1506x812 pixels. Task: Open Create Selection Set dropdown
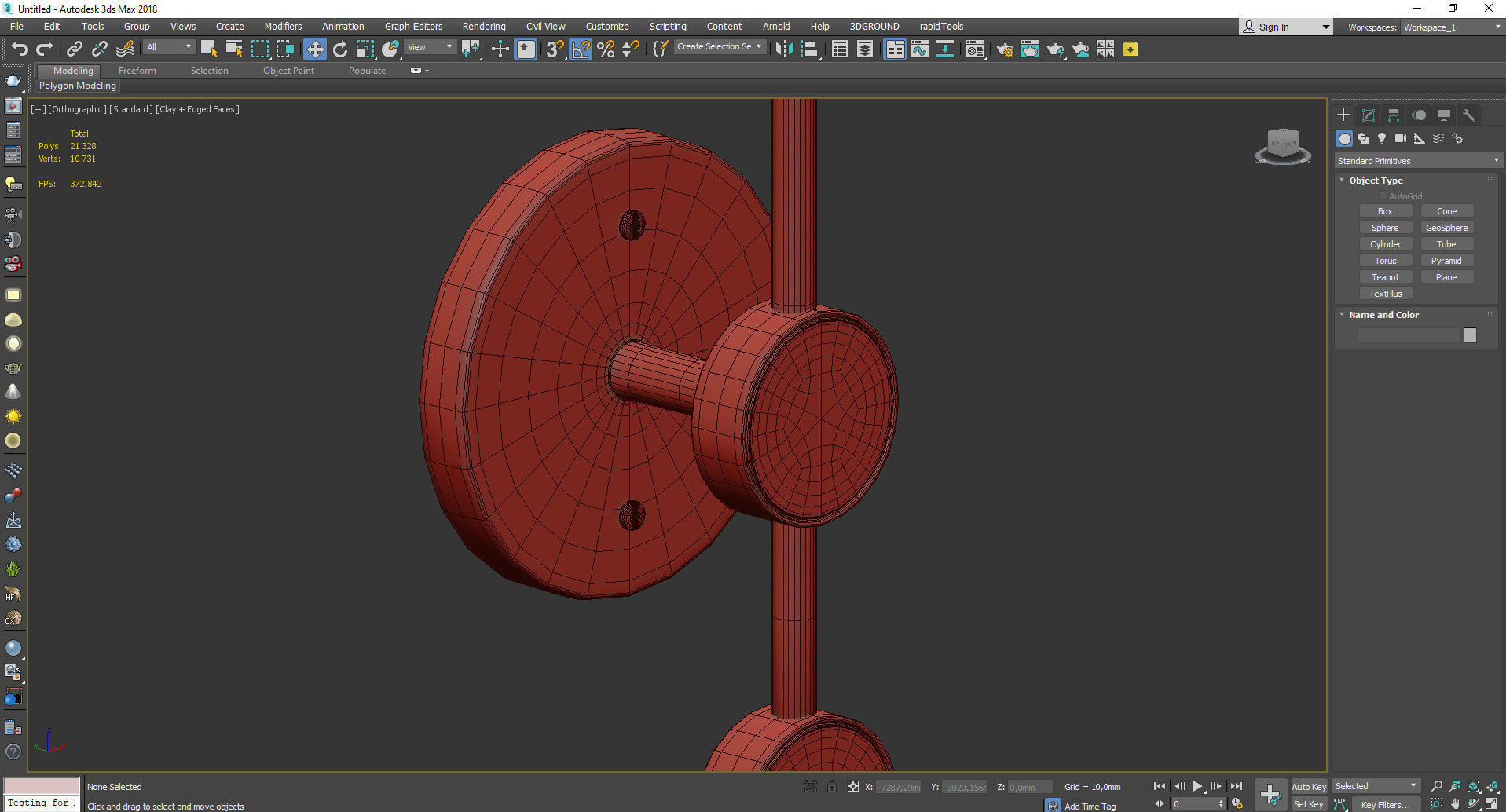[720, 47]
